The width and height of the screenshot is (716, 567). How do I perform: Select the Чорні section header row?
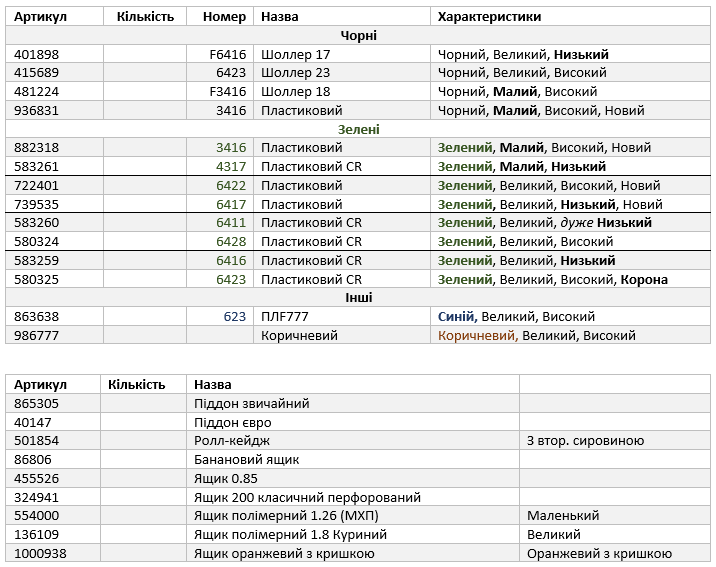[x=358, y=35]
